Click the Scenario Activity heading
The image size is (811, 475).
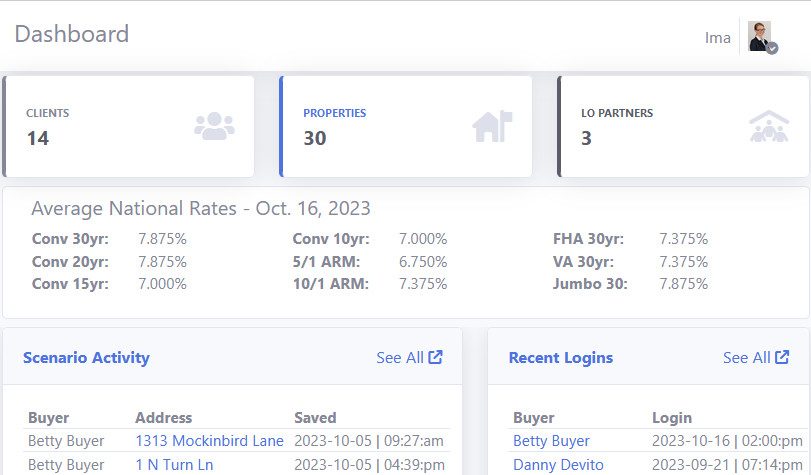point(86,357)
